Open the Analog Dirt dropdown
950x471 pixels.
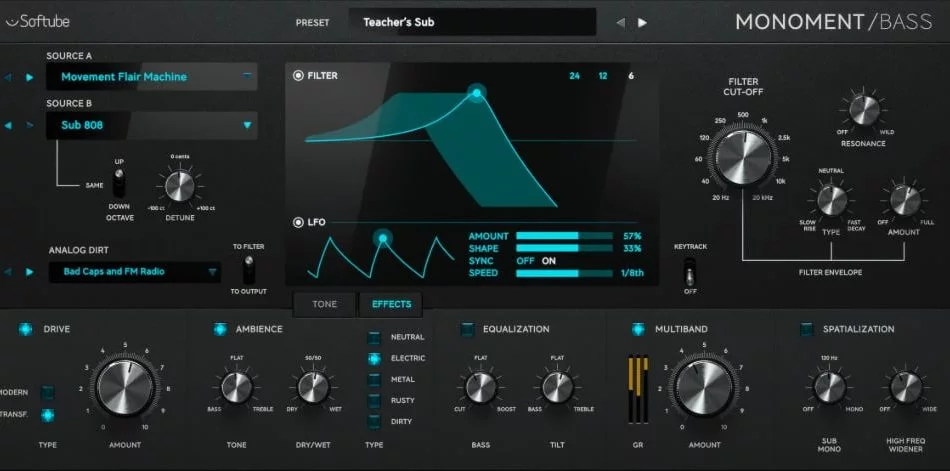click(x=135, y=272)
